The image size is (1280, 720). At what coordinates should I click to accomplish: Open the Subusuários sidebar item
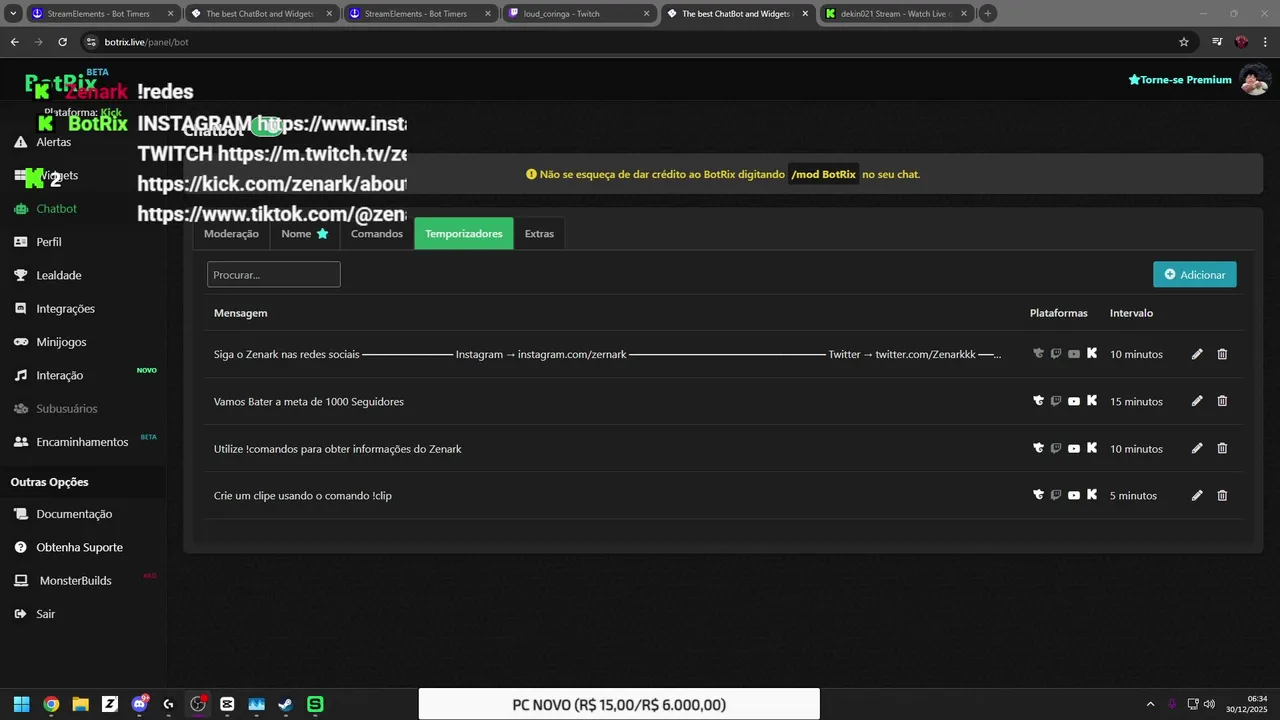(x=67, y=409)
